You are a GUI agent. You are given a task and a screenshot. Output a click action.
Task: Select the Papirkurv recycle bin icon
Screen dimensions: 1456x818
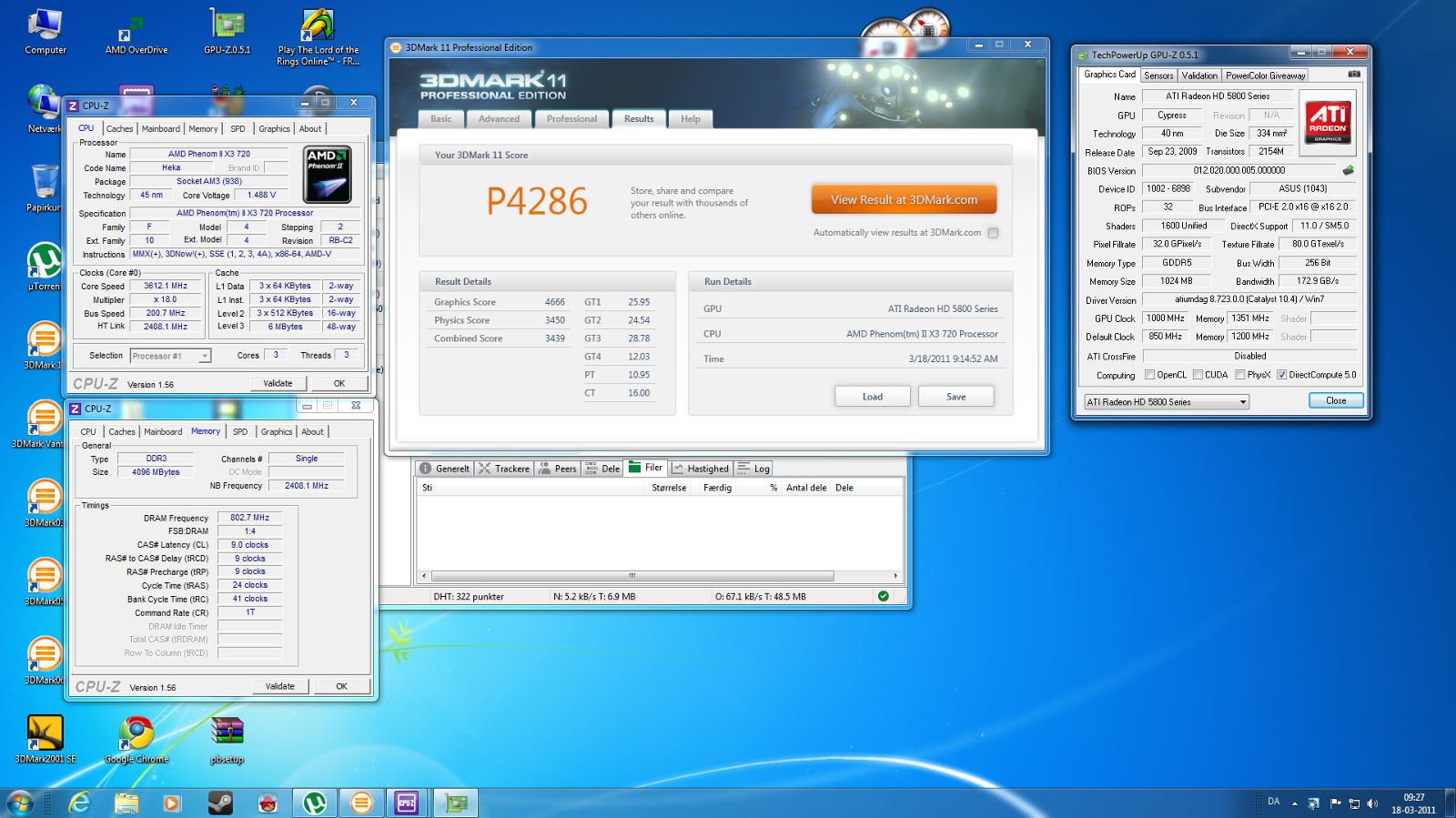click(44, 188)
